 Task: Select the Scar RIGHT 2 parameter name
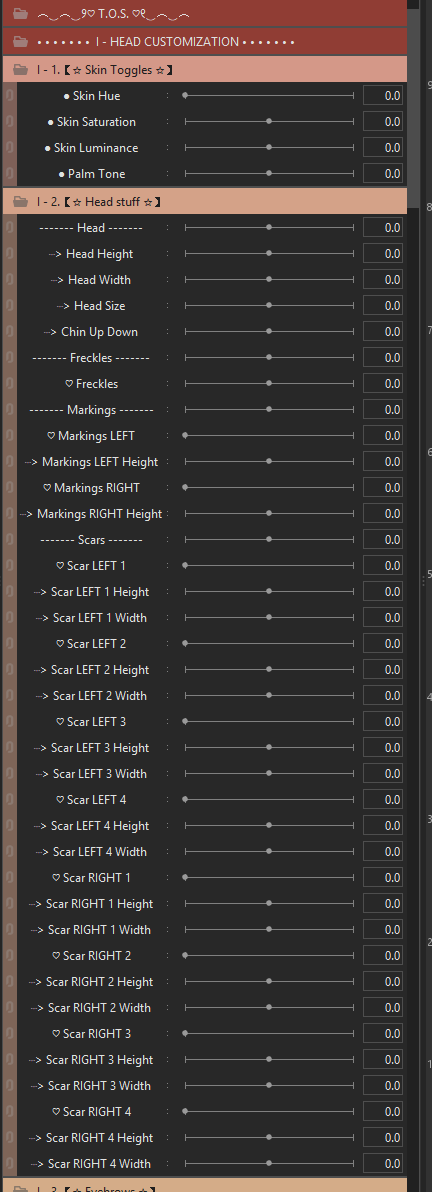[91, 956]
